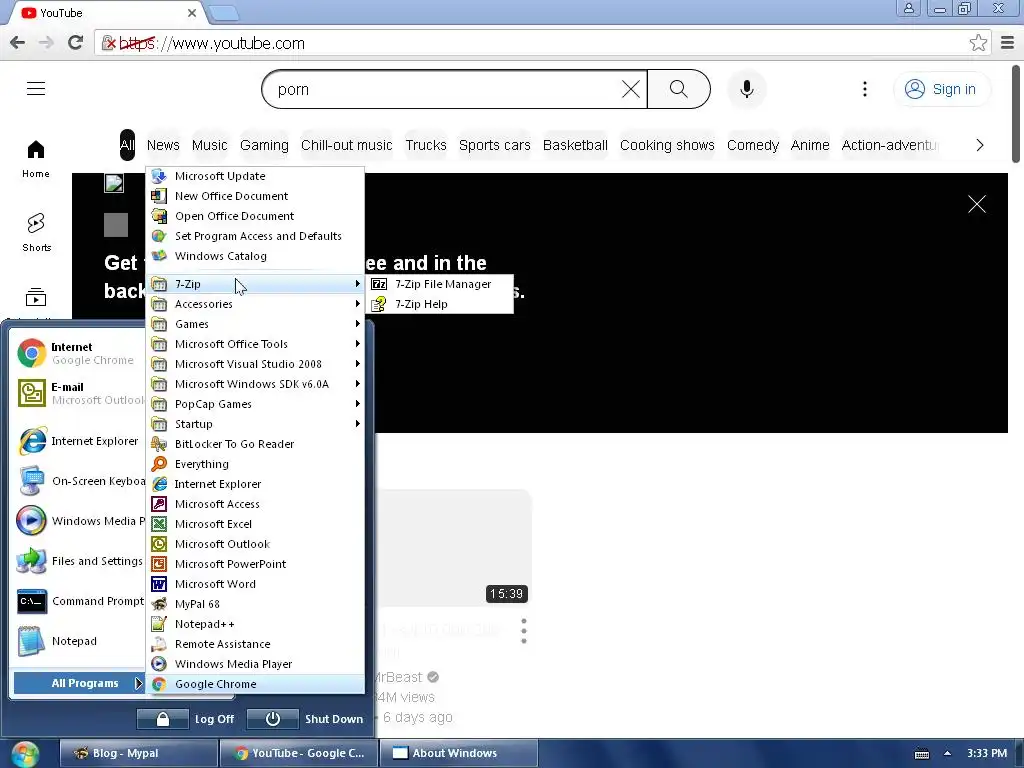
Task: Open Shorts in YouTube sidebar
Action: (36, 232)
